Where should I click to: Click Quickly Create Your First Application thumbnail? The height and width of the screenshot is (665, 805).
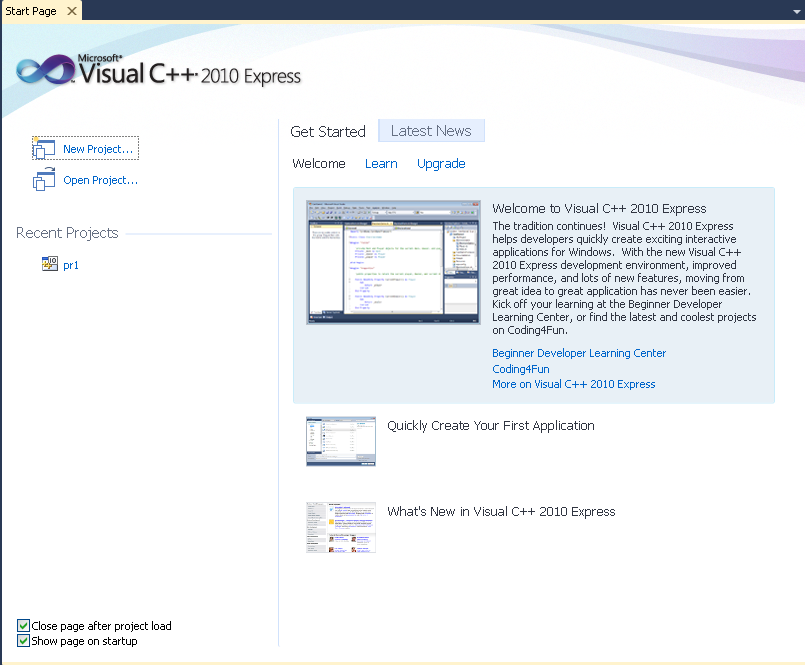pyautogui.click(x=341, y=441)
